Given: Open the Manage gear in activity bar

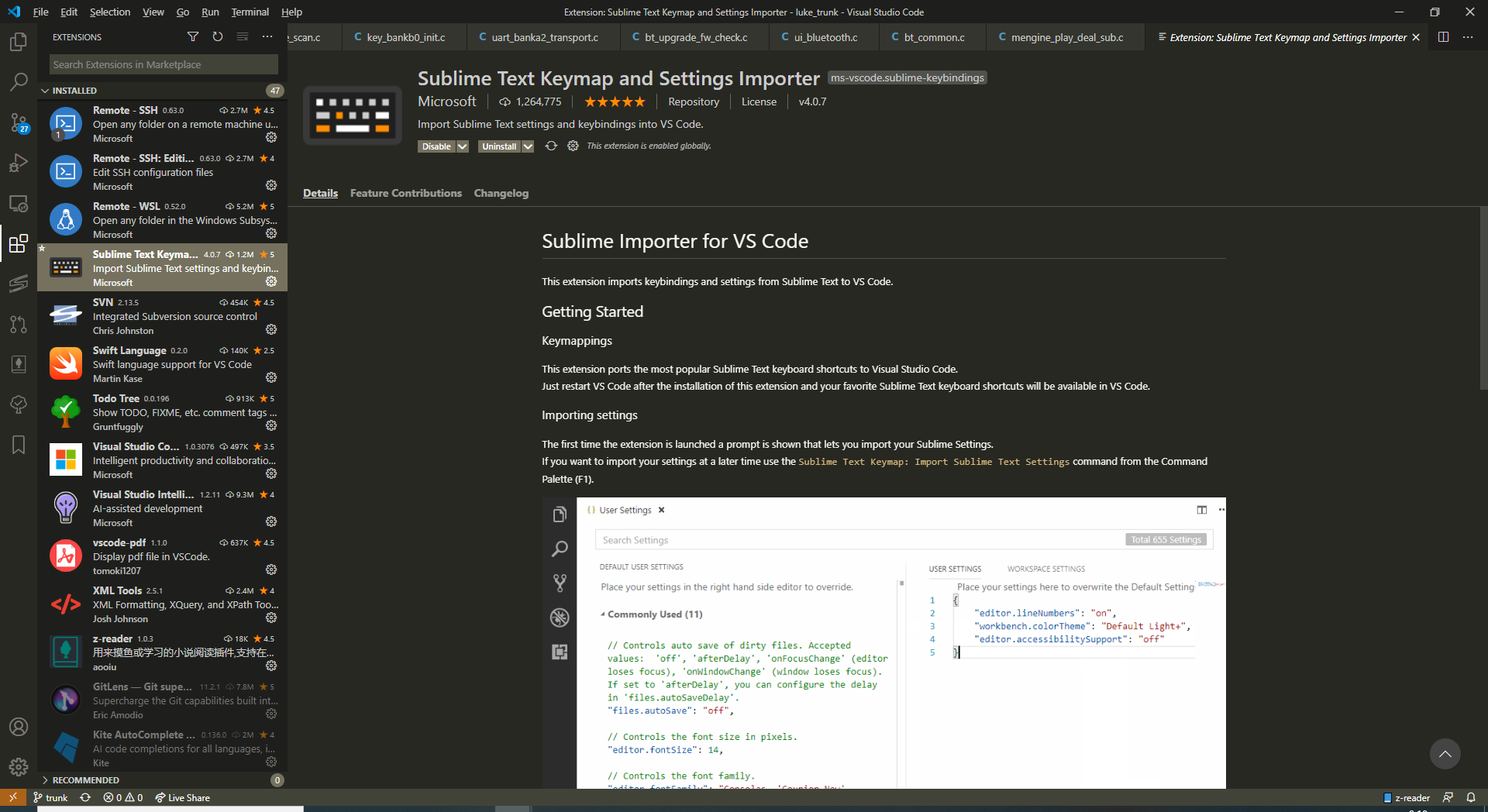Looking at the screenshot, I should [19, 767].
